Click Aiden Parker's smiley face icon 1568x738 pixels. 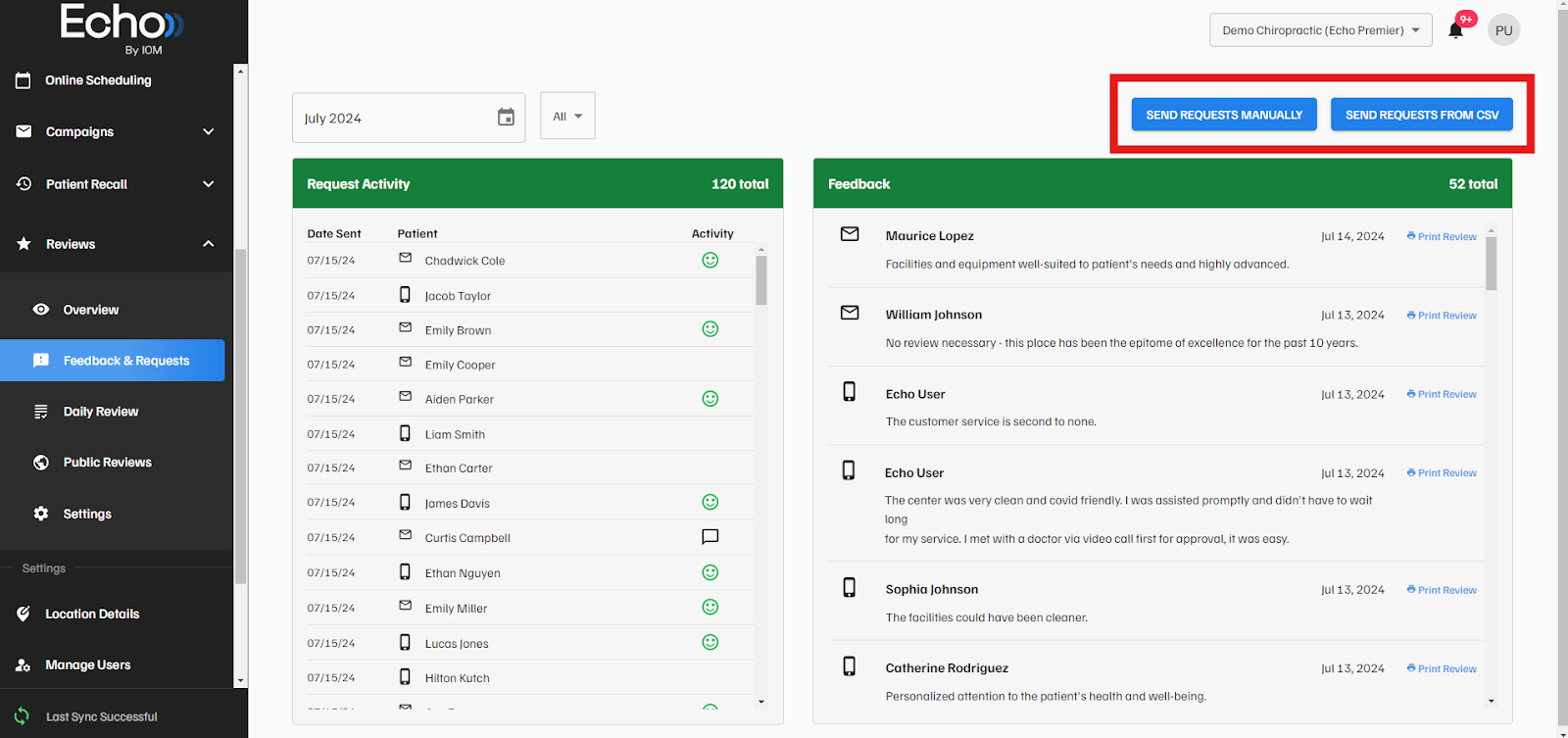pyautogui.click(x=710, y=398)
